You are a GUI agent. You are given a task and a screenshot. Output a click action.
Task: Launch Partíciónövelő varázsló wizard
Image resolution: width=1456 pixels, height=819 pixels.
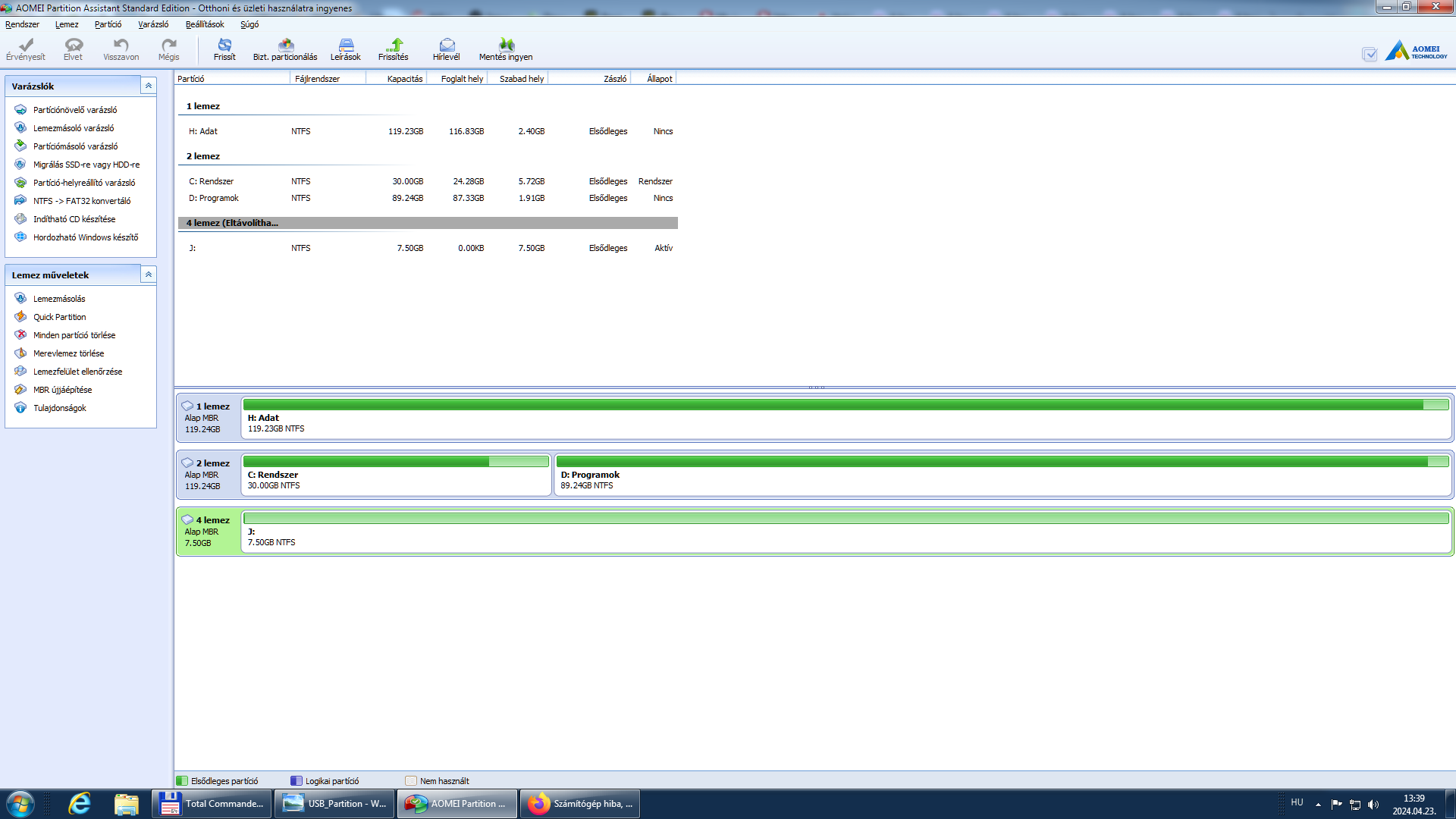tap(75, 110)
